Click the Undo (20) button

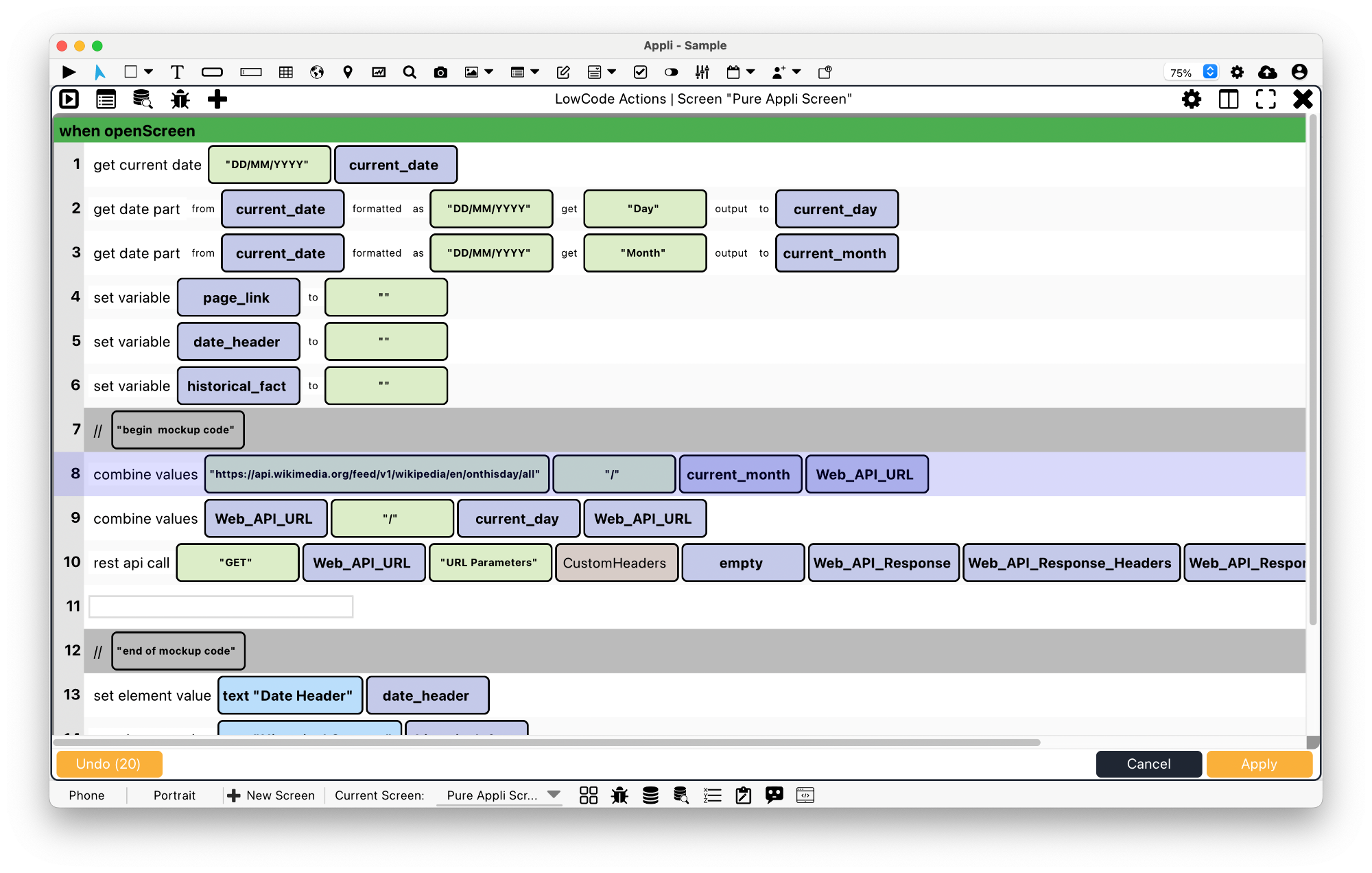109,764
